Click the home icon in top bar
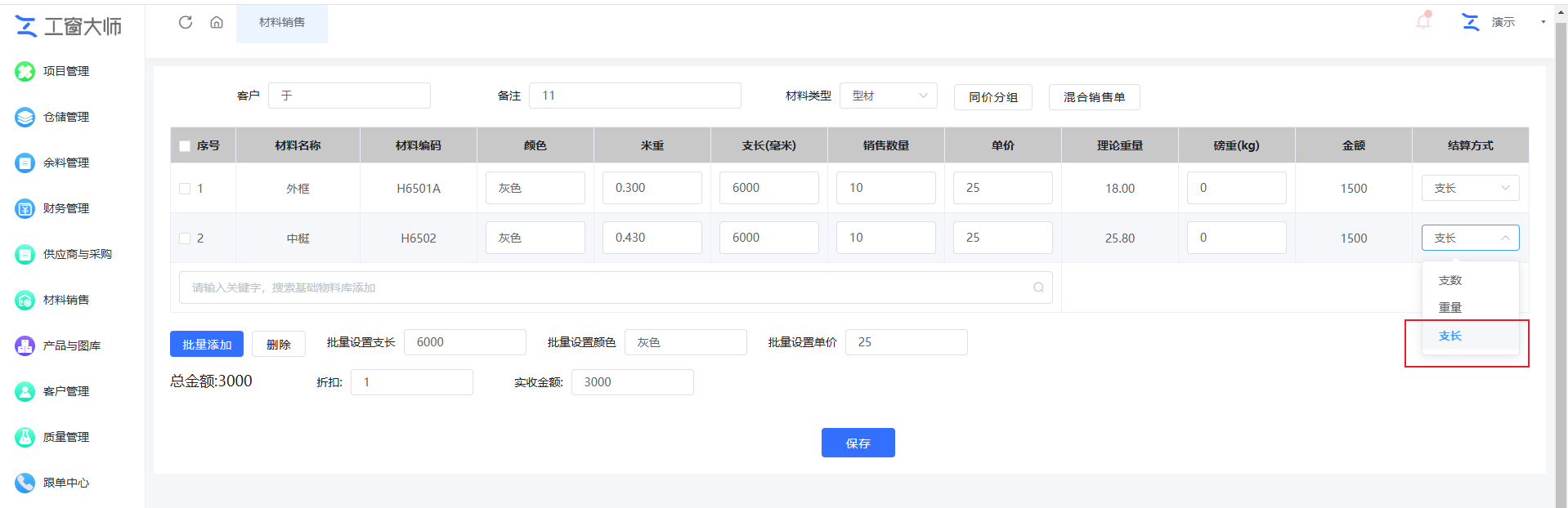Screen dimensions: 1568x508 pyautogui.click(x=217, y=22)
